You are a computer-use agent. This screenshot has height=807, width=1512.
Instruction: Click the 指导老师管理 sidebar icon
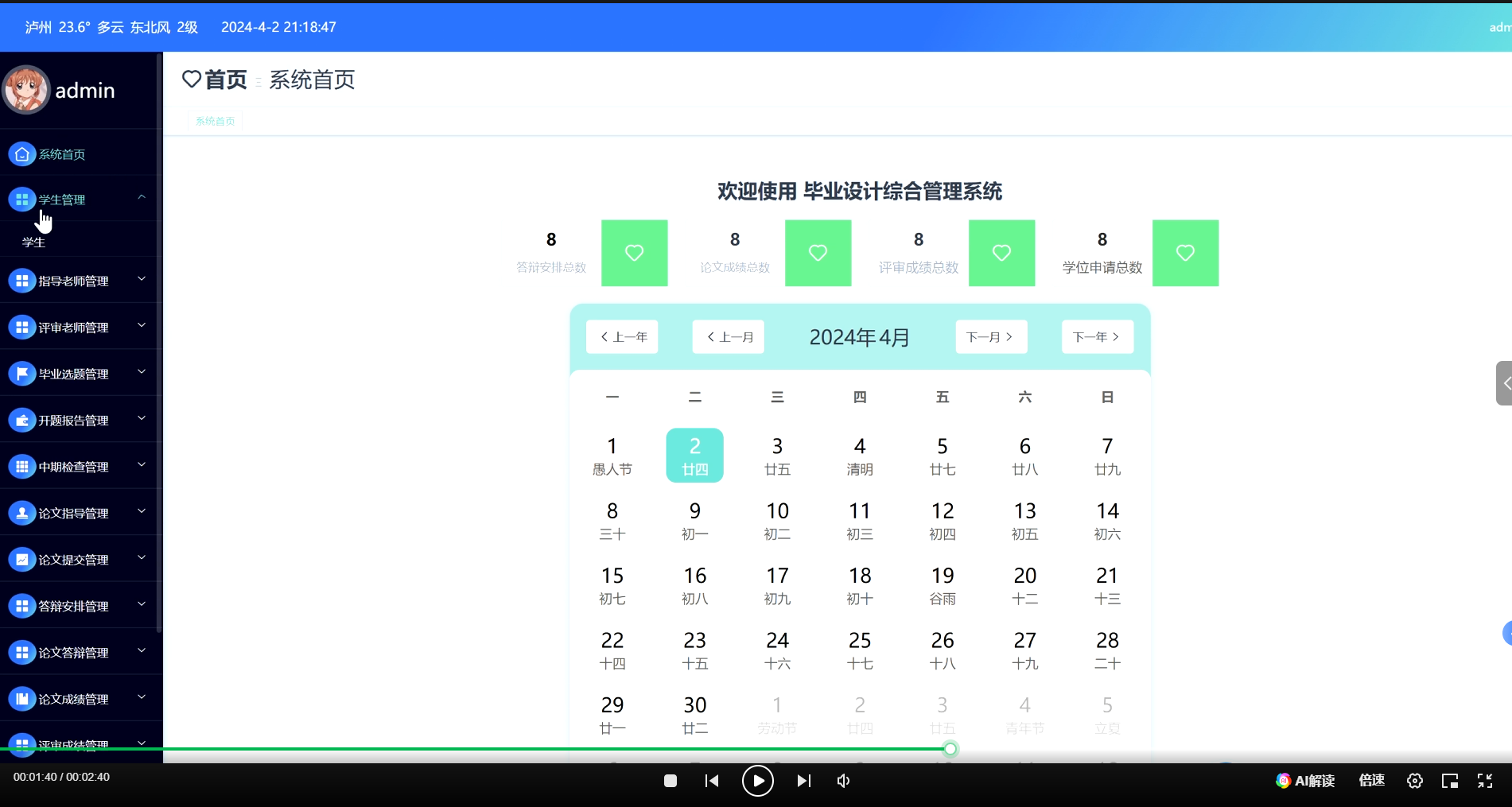[22, 281]
